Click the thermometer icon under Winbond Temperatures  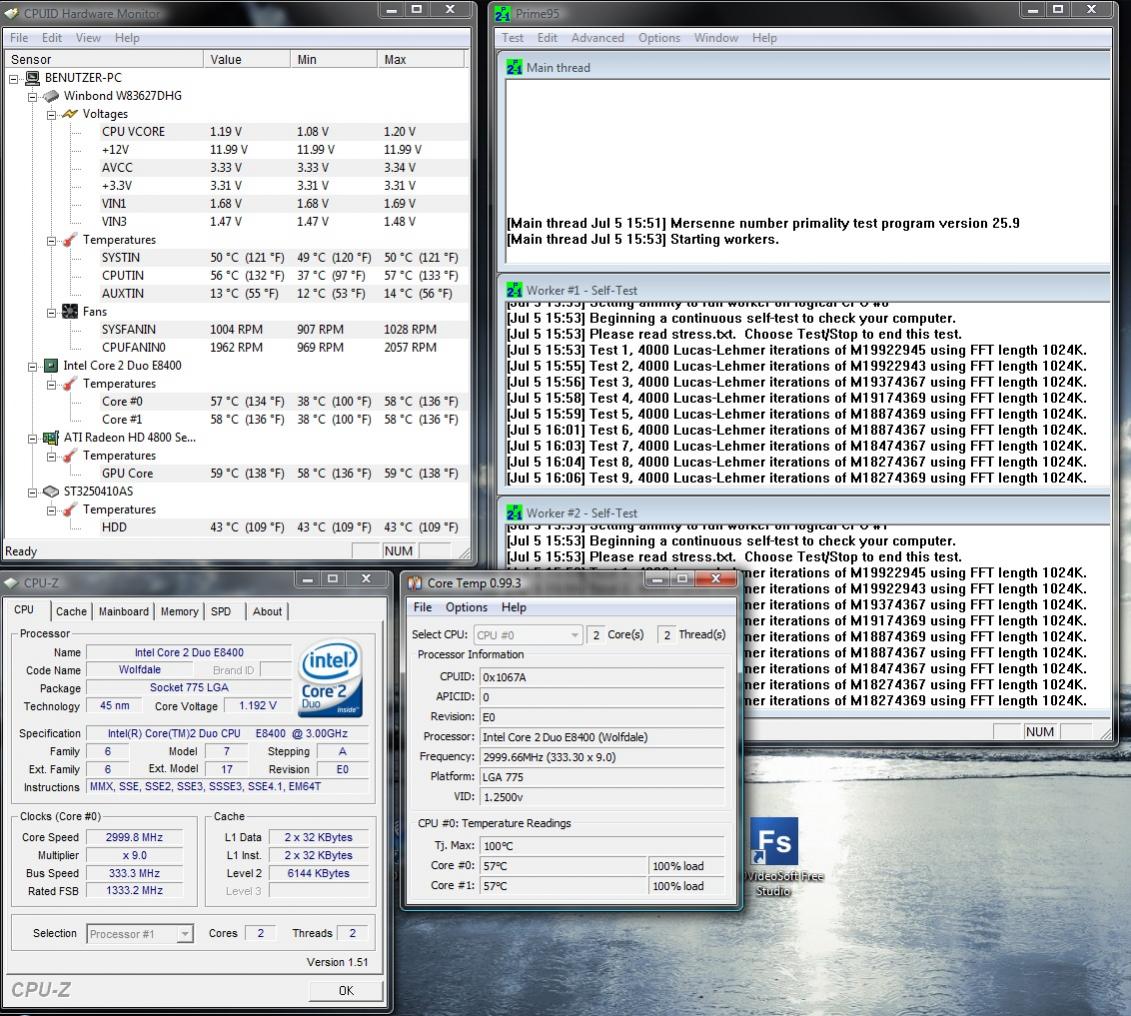tap(70, 240)
